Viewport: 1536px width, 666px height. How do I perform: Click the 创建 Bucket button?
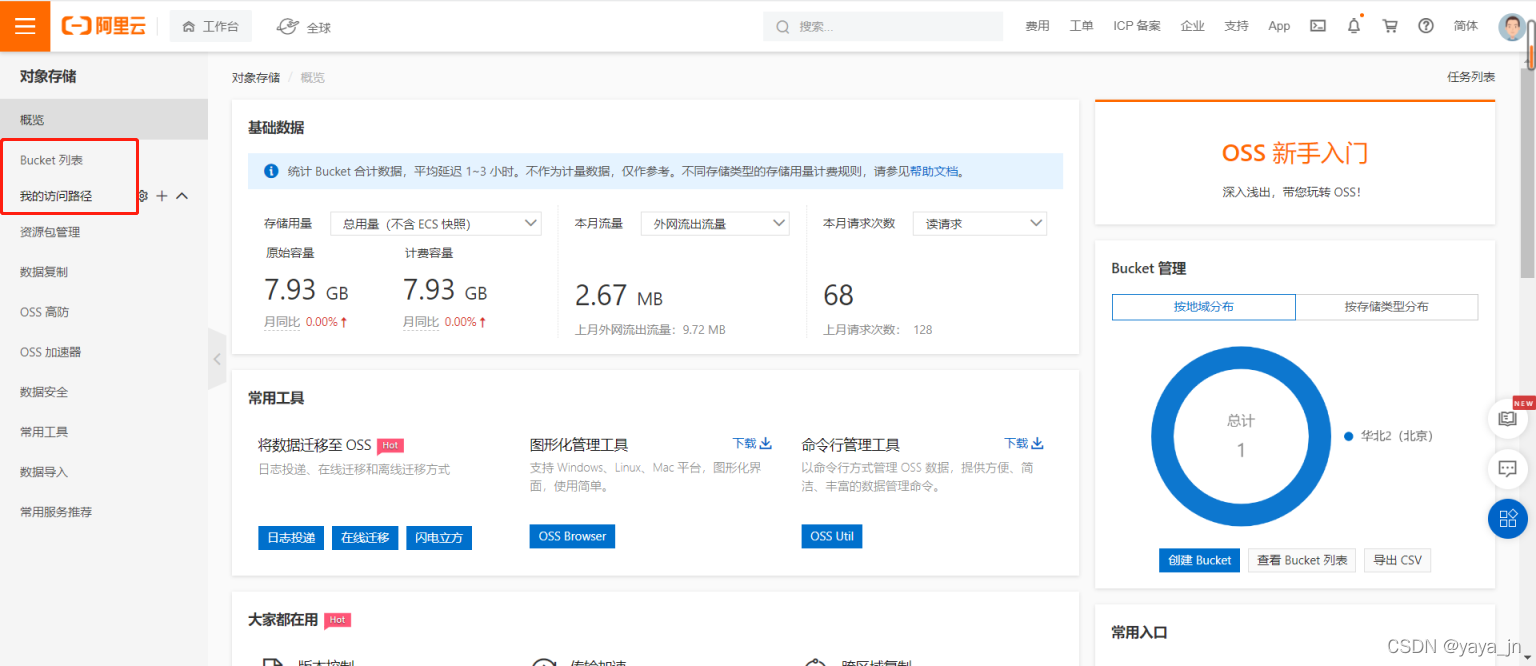(1200, 560)
